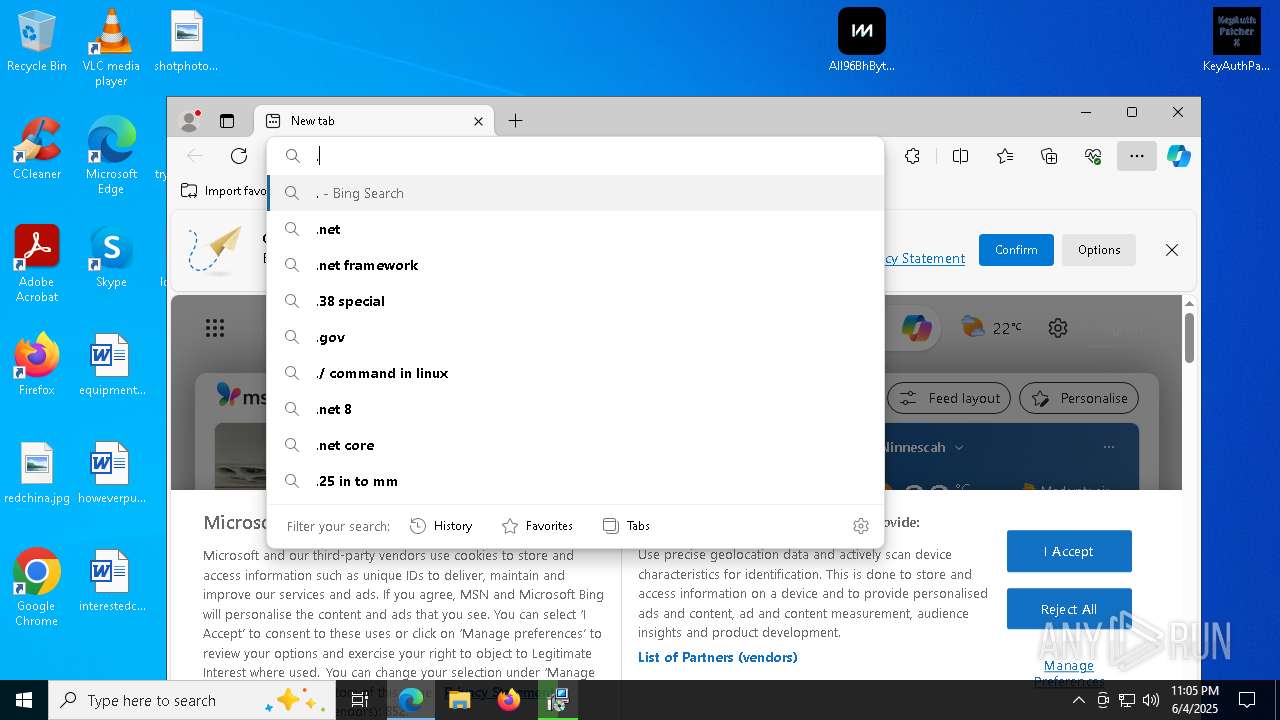
Task: Open the volume control in tray
Action: [1150, 700]
